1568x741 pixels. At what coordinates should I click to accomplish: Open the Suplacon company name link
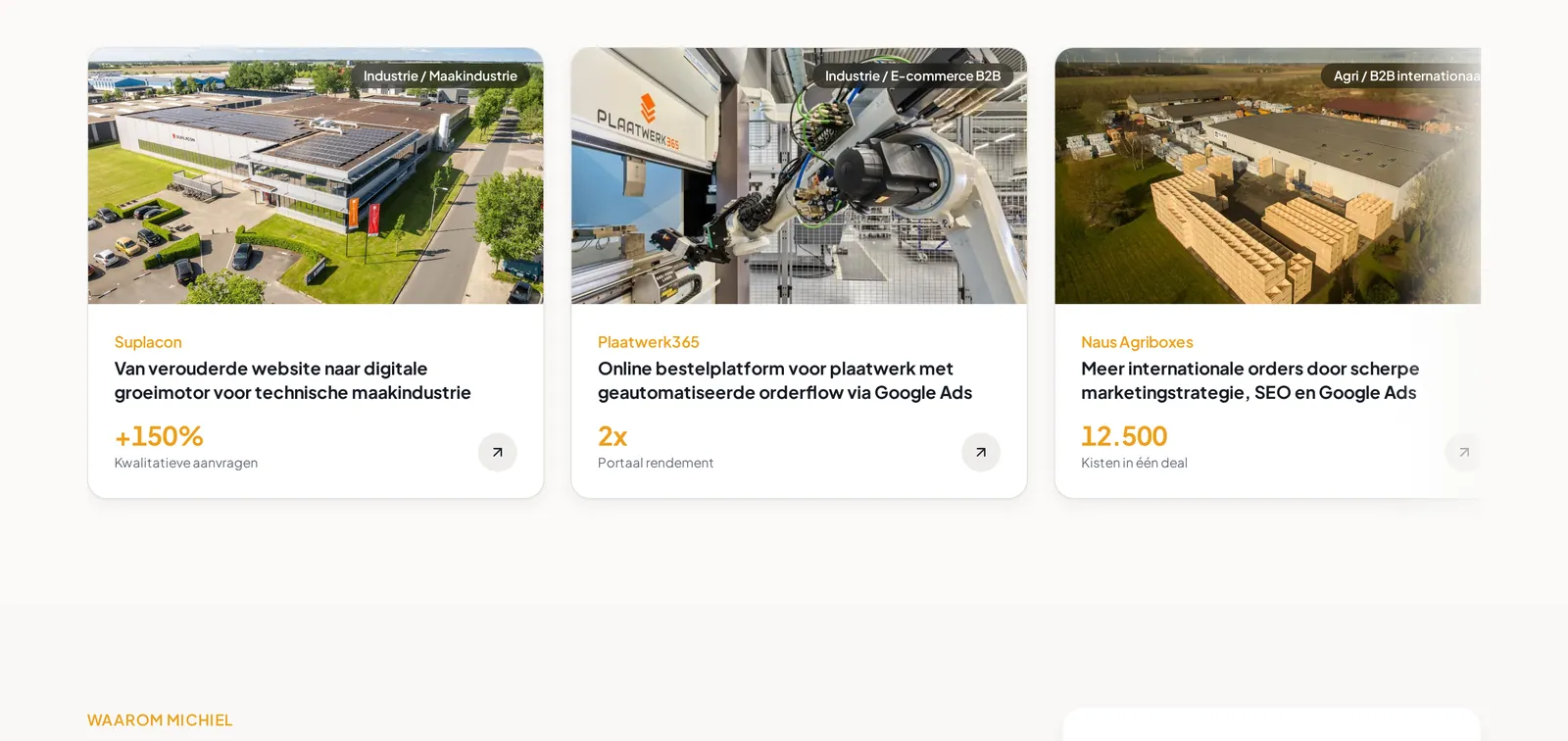[x=148, y=342]
